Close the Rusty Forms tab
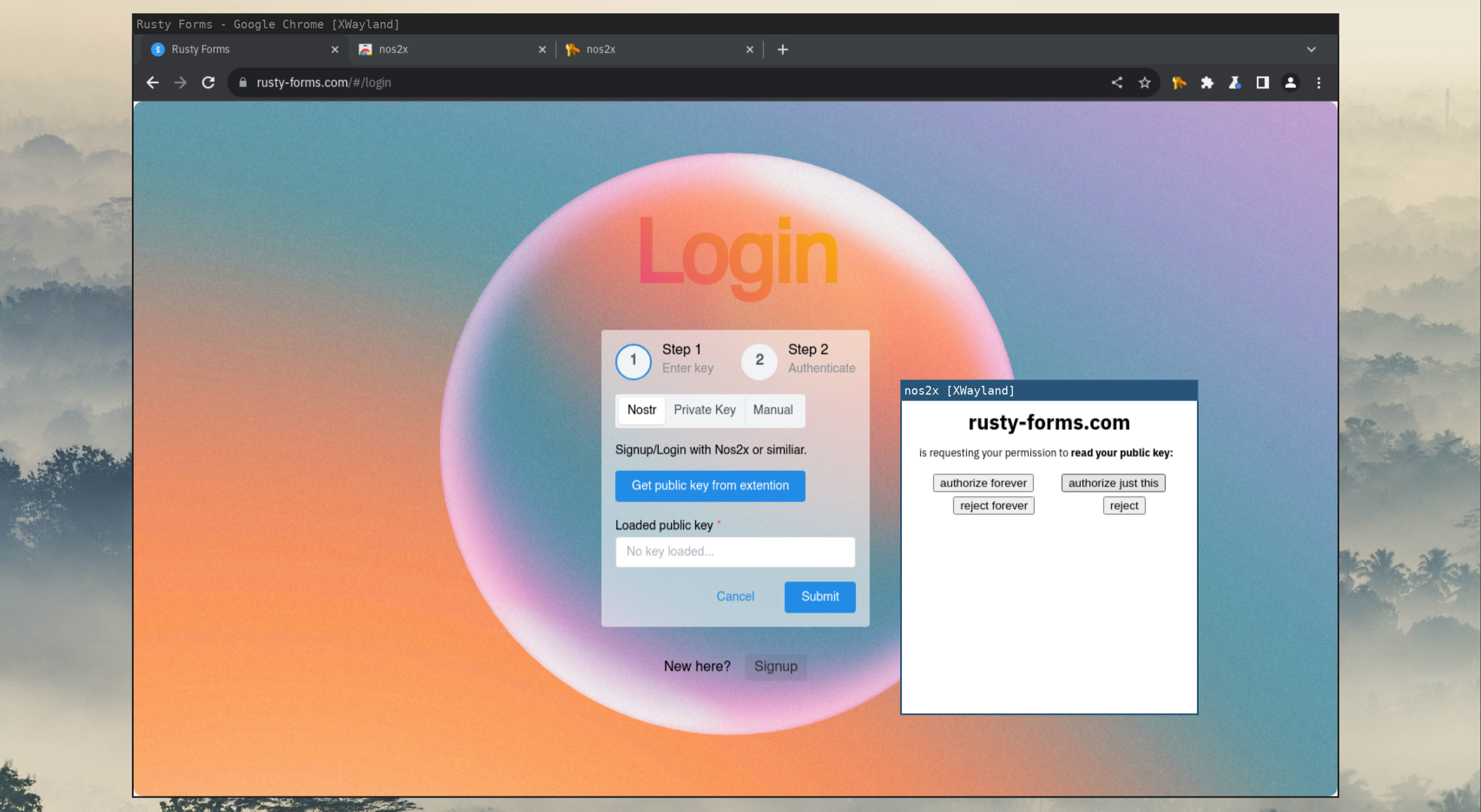This screenshot has height=812, width=1481. click(x=335, y=50)
